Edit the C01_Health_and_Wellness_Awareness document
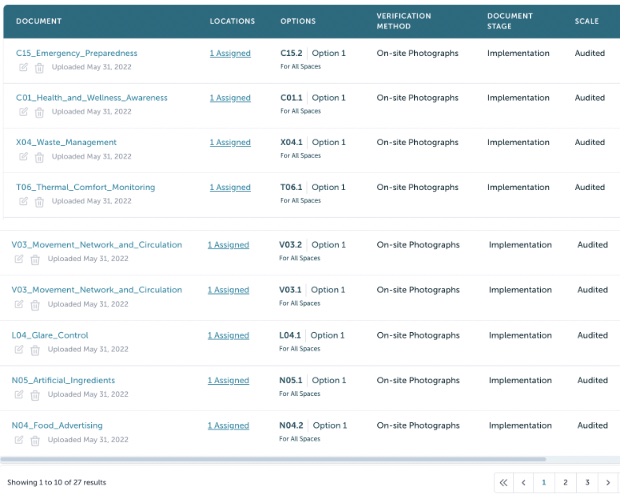Viewport: 631px width, 503px height. pyautogui.click(x=23, y=112)
